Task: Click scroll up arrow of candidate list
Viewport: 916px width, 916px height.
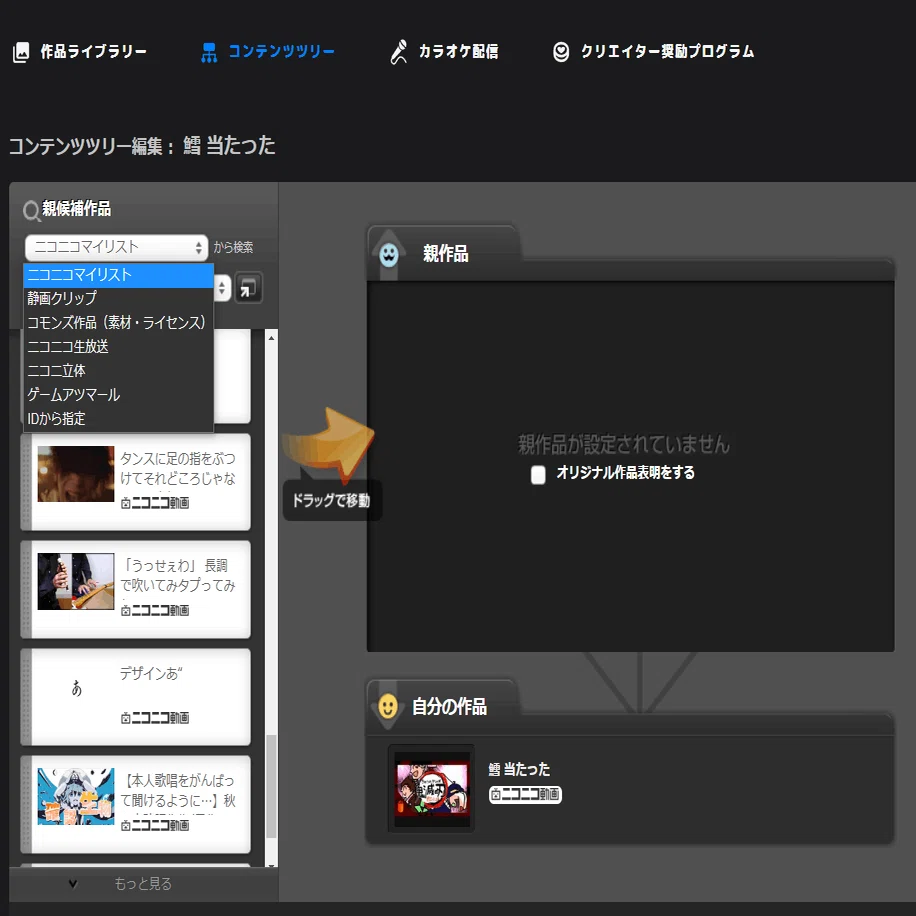Action: click(271, 338)
